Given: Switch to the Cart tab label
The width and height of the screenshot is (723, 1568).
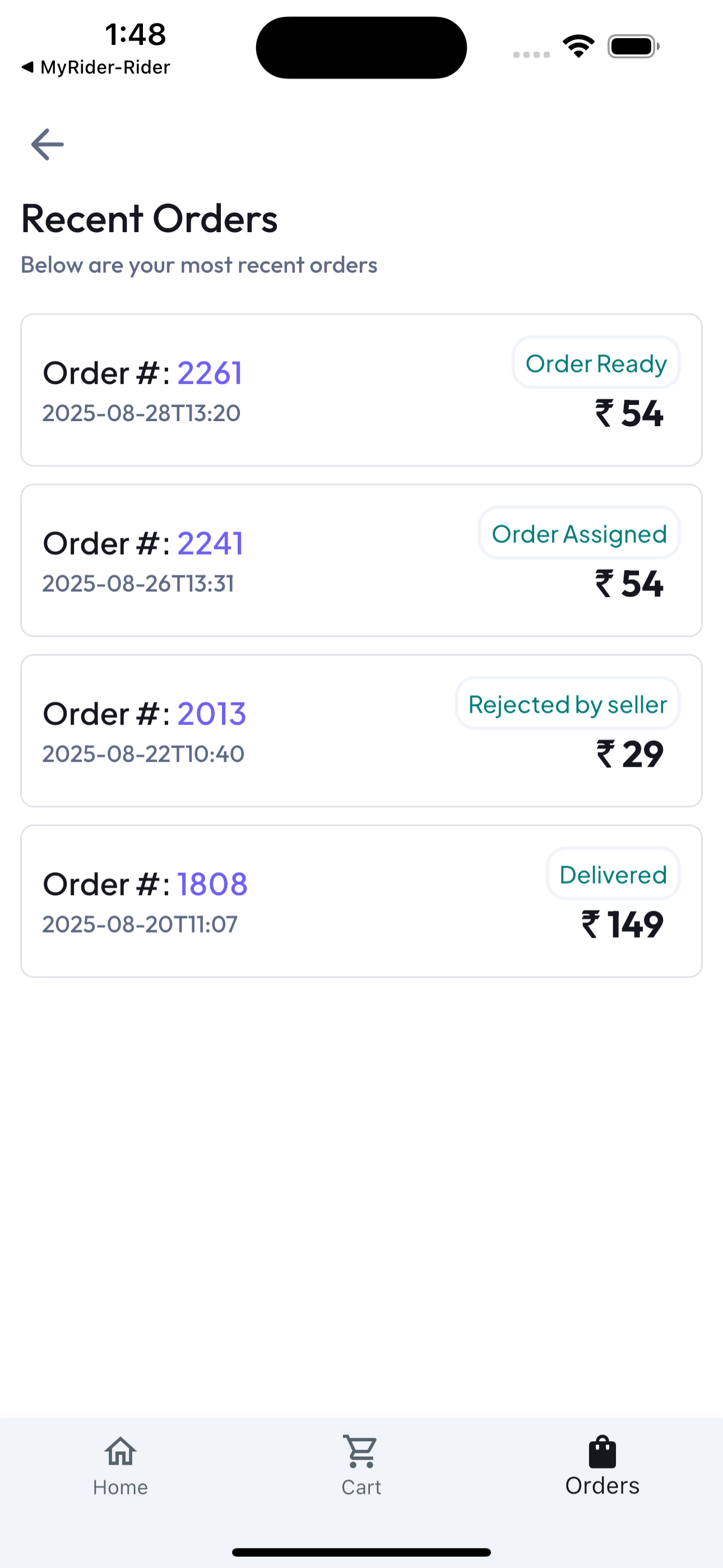Looking at the screenshot, I should click(x=361, y=1487).
